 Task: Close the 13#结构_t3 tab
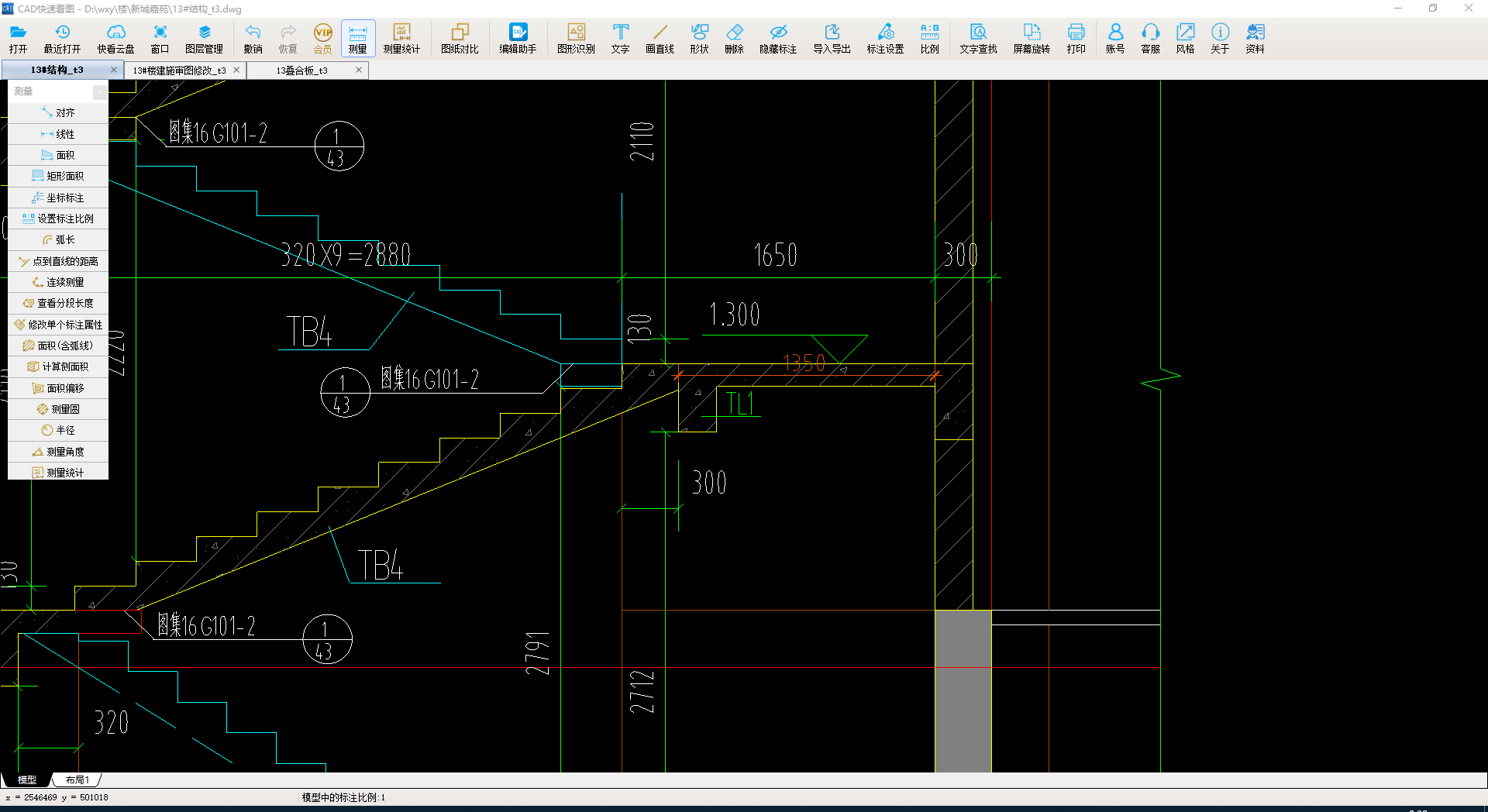[114, 70]
